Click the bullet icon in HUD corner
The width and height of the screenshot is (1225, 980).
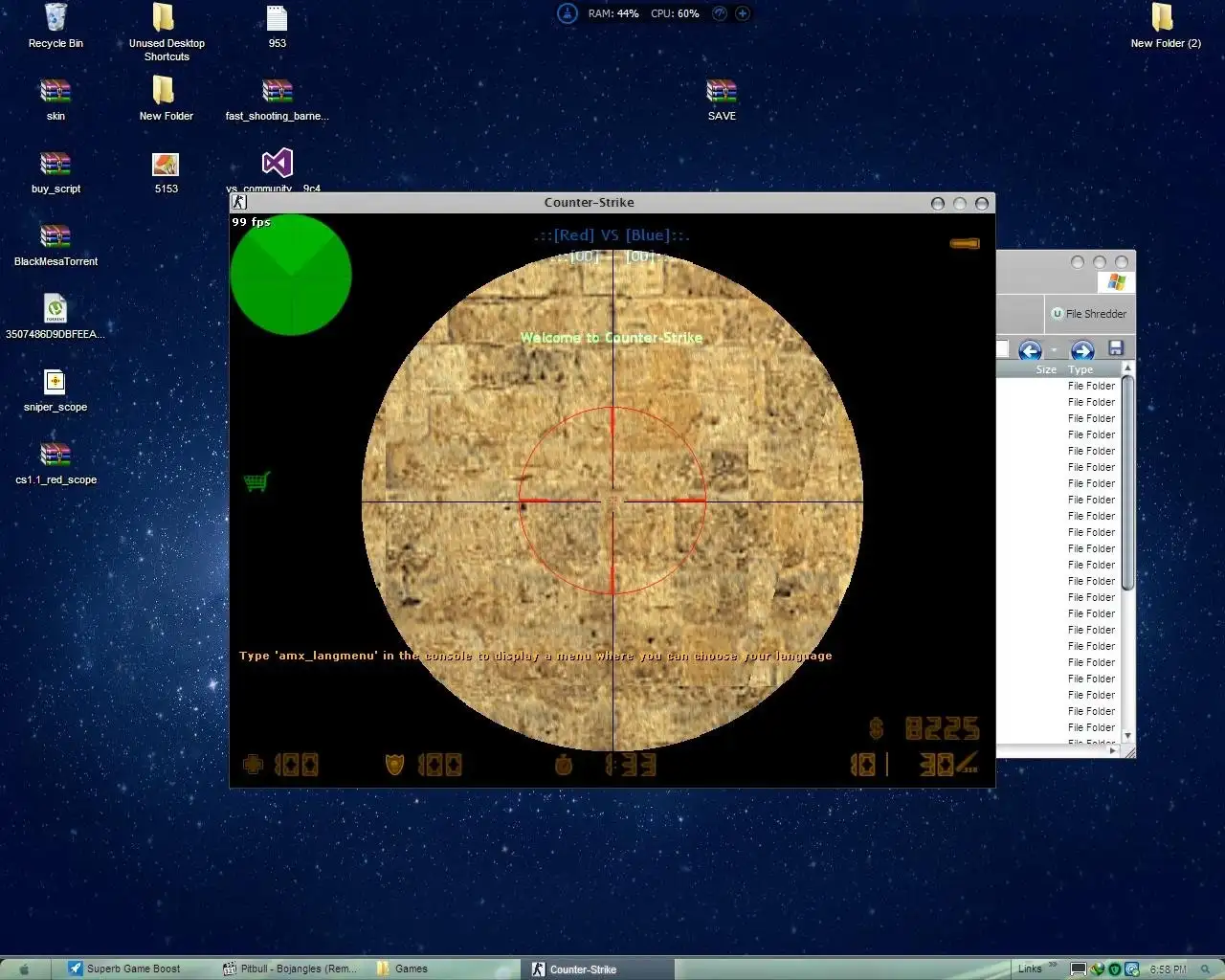(x=965, y=243)
